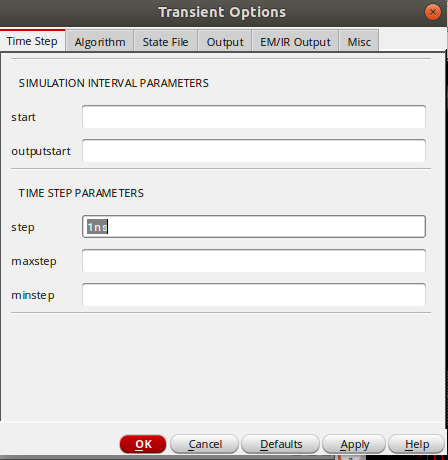Apply the transient option changes

click(x=354, y=444)
